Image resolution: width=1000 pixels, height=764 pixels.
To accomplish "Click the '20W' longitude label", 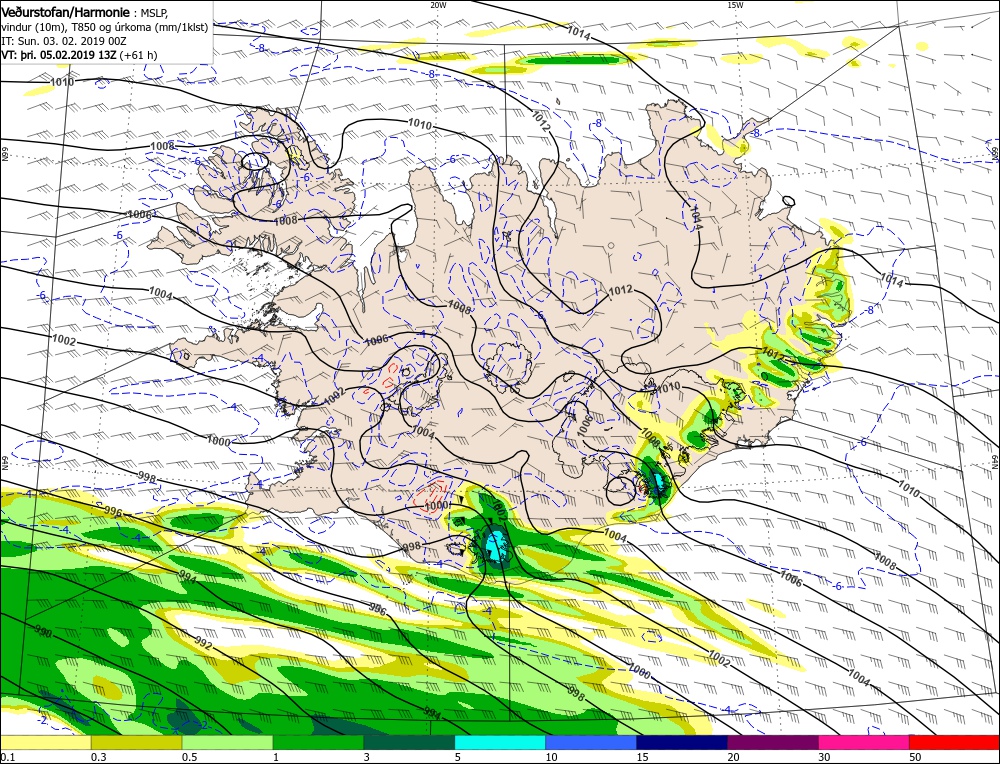I will tap(438, 4).
